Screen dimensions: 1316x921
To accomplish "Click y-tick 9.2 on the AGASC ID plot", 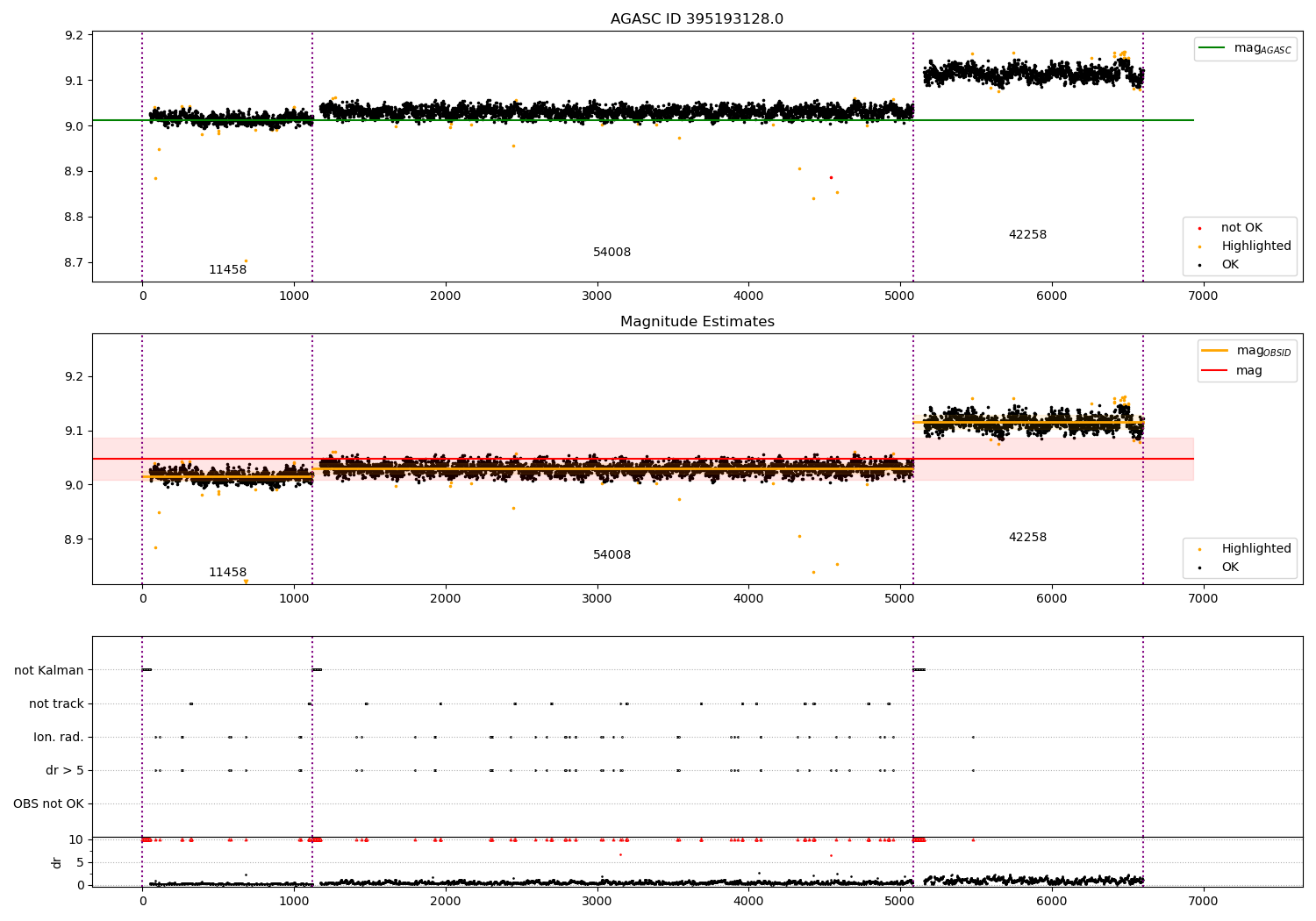I will pos(74,36).
